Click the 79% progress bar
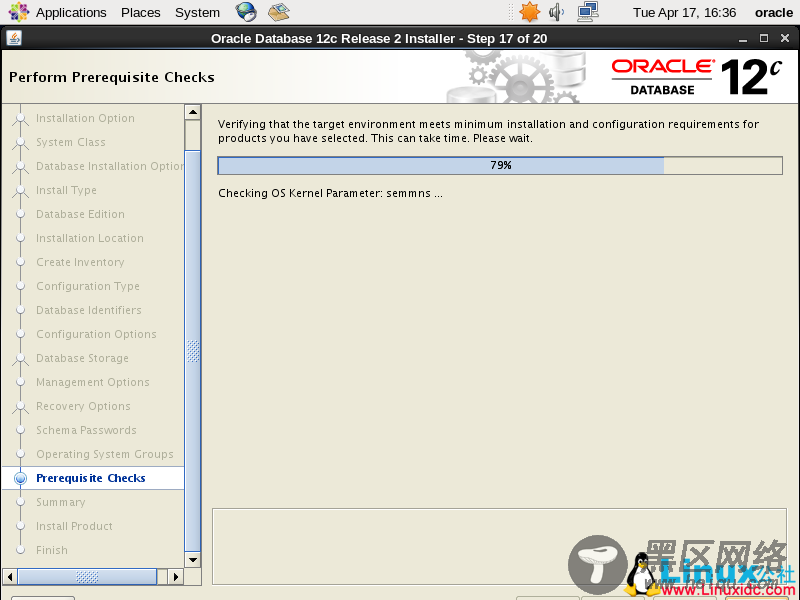This screenshot has width=800, height=600. (499, 165)
